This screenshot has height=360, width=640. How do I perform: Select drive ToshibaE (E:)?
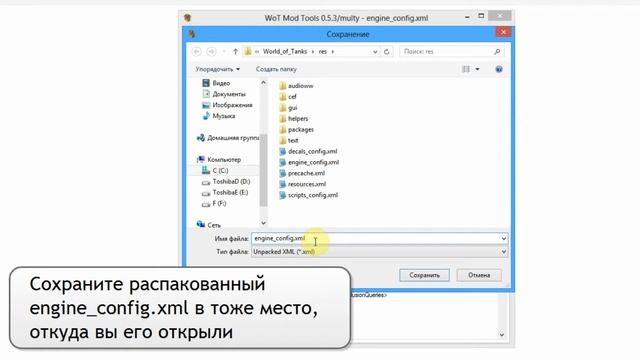coord(225,193)
